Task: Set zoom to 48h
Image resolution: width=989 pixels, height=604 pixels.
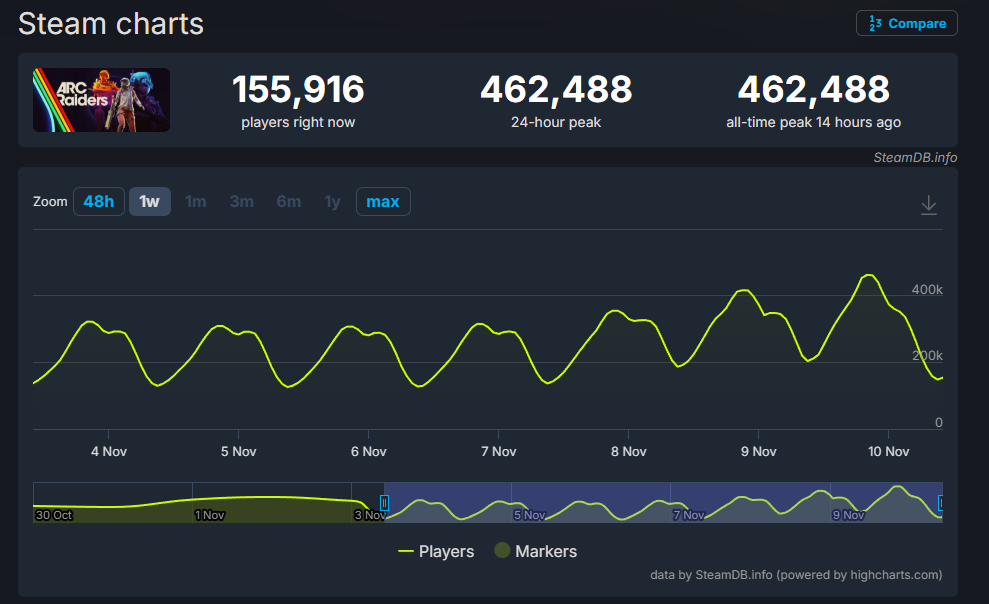Action: 98,202
